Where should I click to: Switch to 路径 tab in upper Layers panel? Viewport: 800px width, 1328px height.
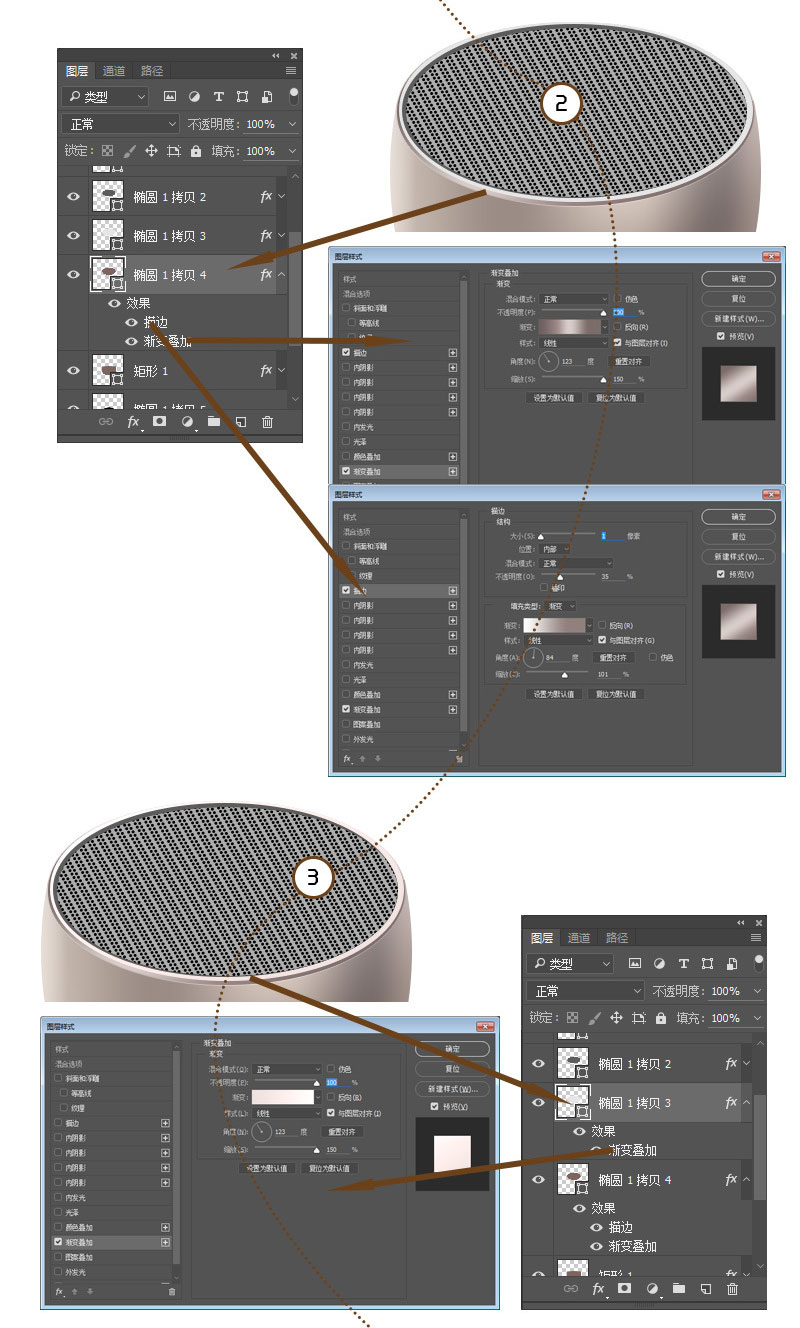coord(152,71)
